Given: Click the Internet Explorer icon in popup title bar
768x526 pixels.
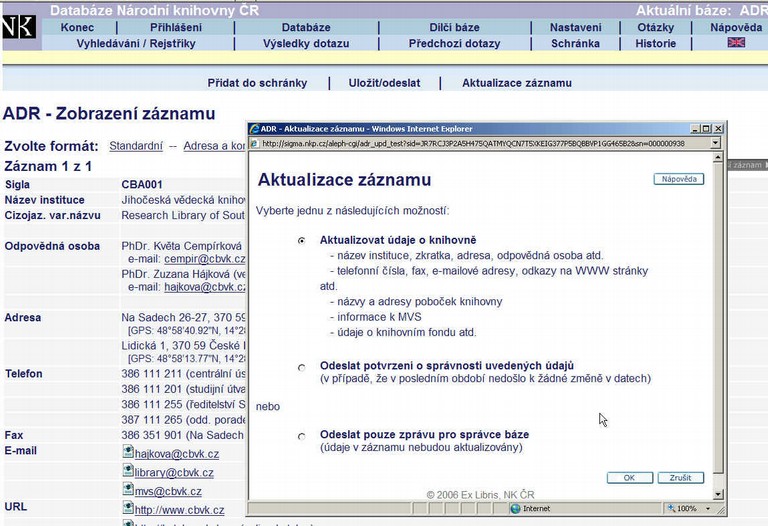Looking at the screenshot, I should (255, 129).
